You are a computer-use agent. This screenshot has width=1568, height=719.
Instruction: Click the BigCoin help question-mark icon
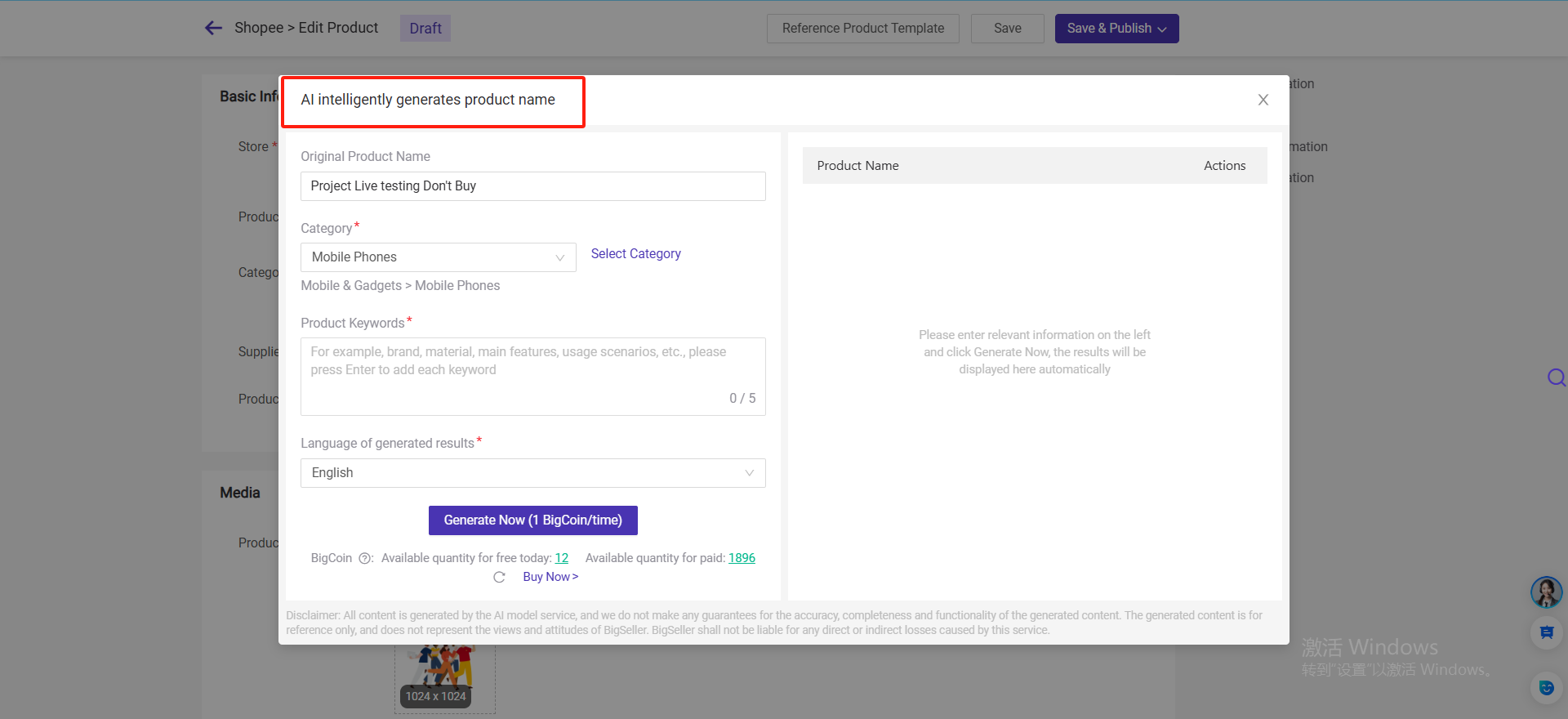click(x=365, y=559)
